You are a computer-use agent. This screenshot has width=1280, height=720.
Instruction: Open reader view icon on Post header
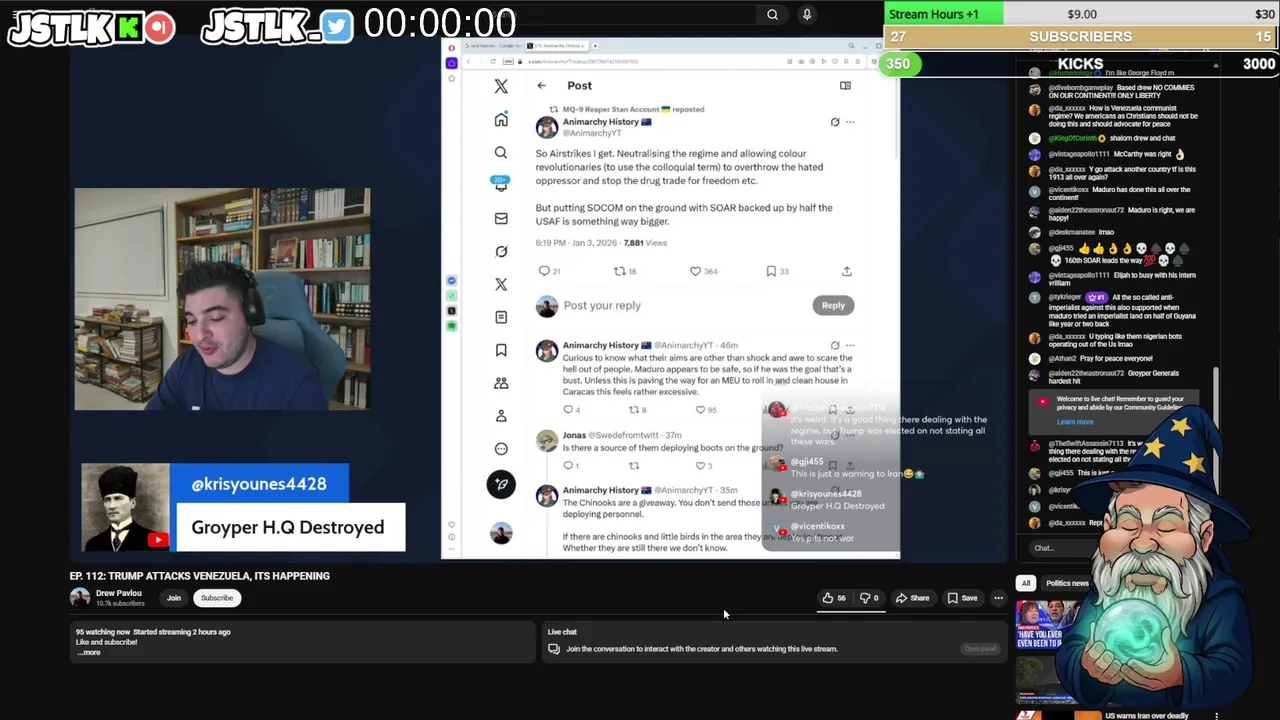point(845,86)
